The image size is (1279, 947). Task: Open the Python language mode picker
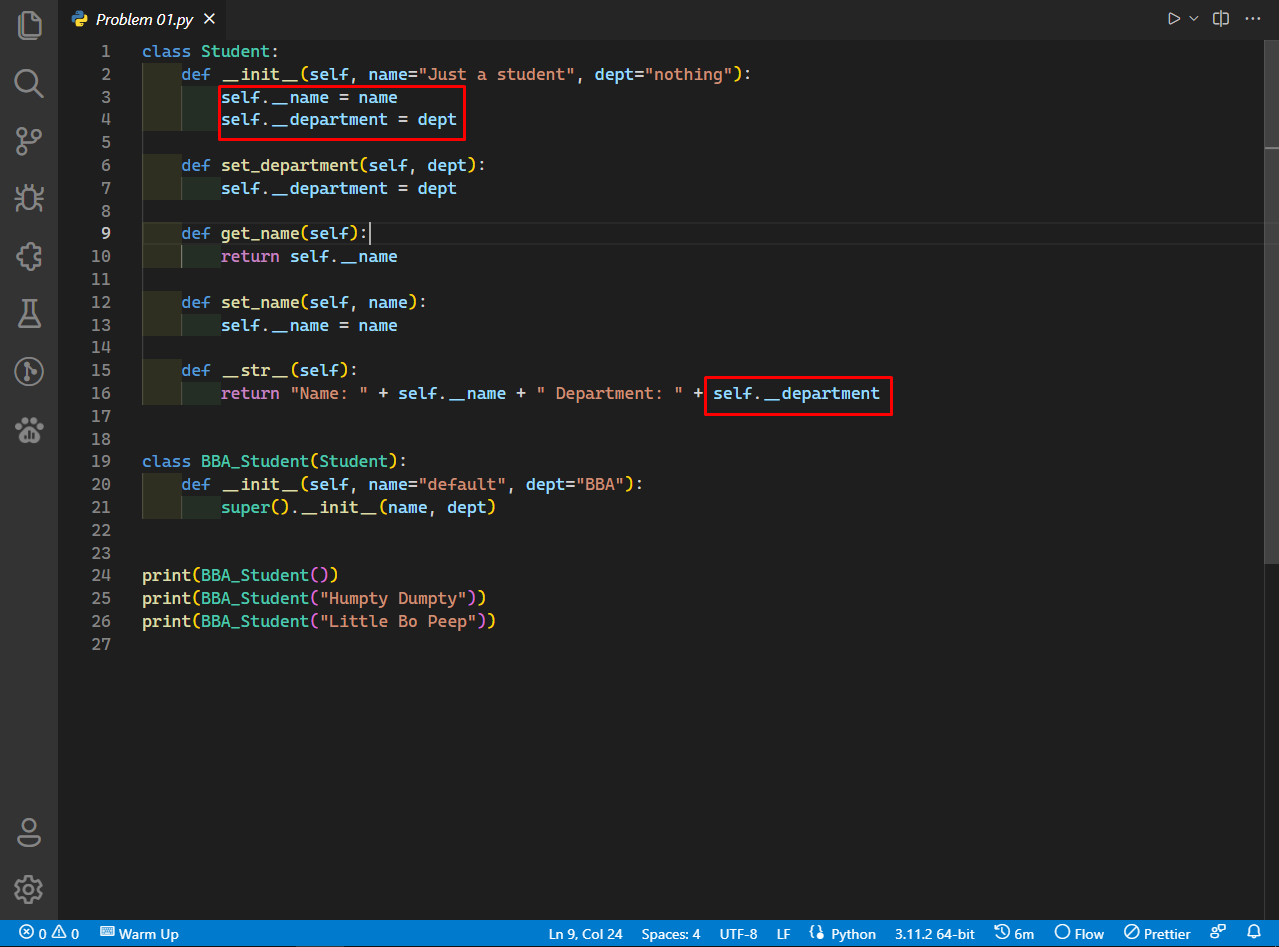843,933
